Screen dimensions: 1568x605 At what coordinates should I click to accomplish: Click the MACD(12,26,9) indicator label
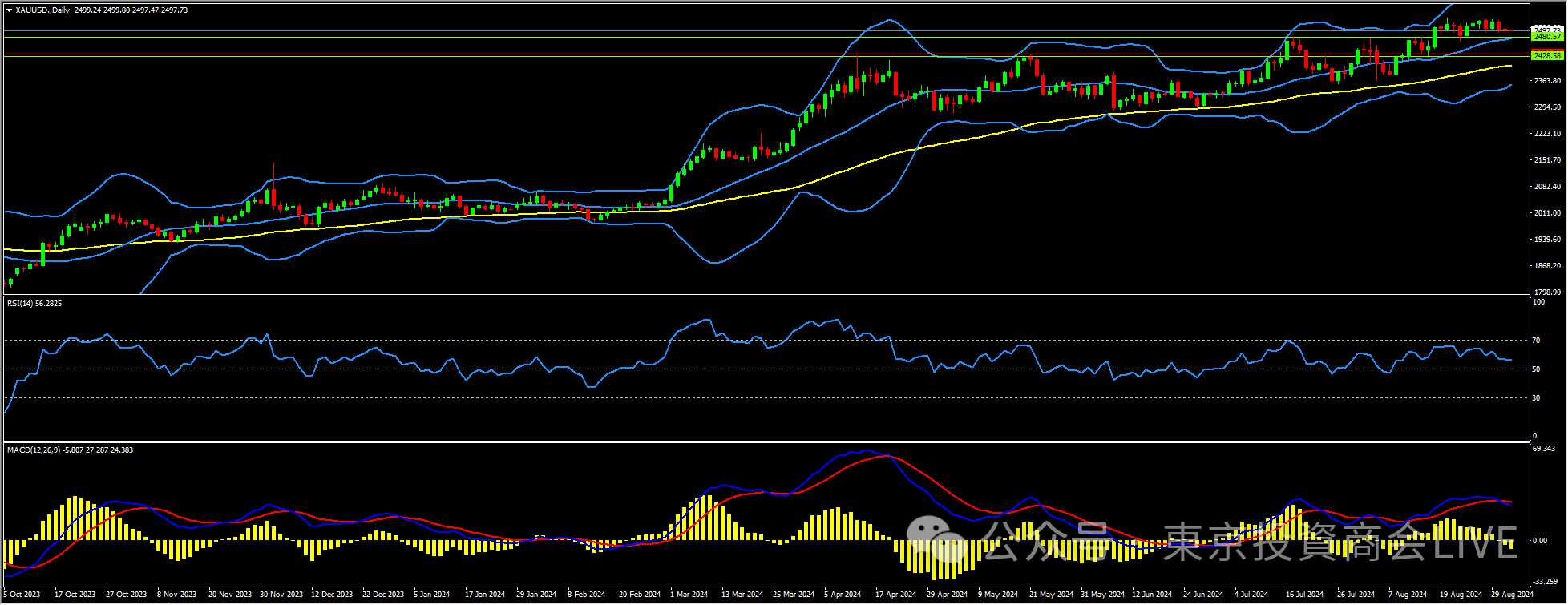tap(70, 450)
